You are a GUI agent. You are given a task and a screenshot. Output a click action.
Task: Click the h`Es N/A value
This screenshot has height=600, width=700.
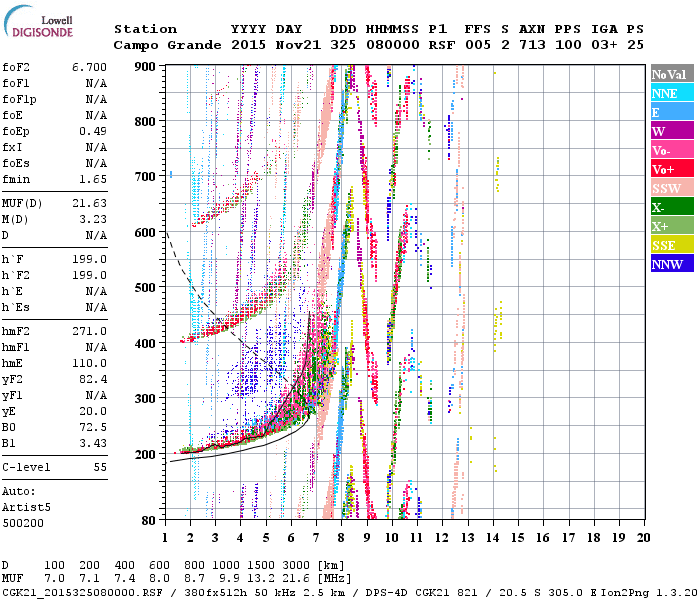[96, 308]
